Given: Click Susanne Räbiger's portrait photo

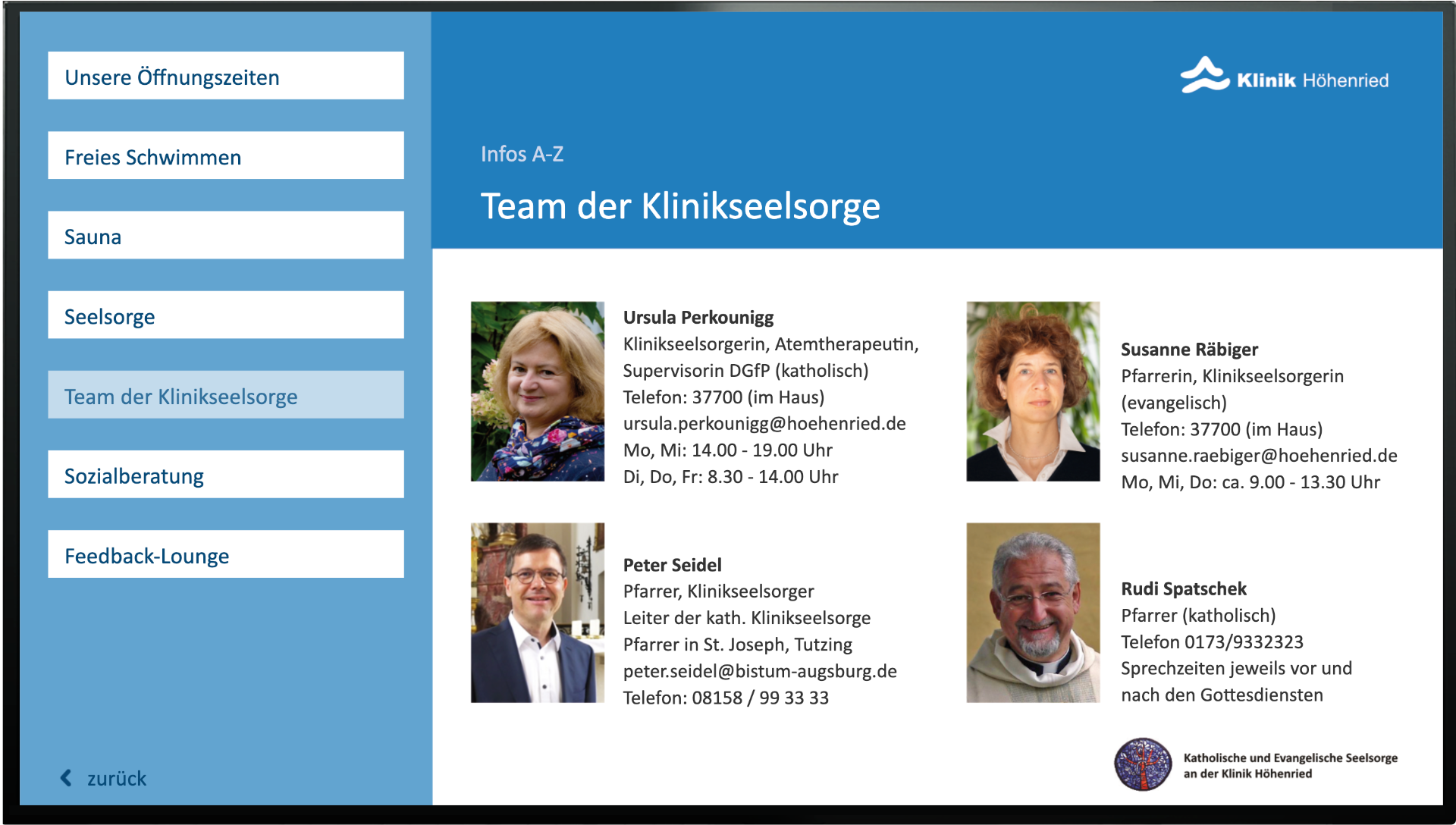Looking at the screenshot, I should [x=1033, y=391].
